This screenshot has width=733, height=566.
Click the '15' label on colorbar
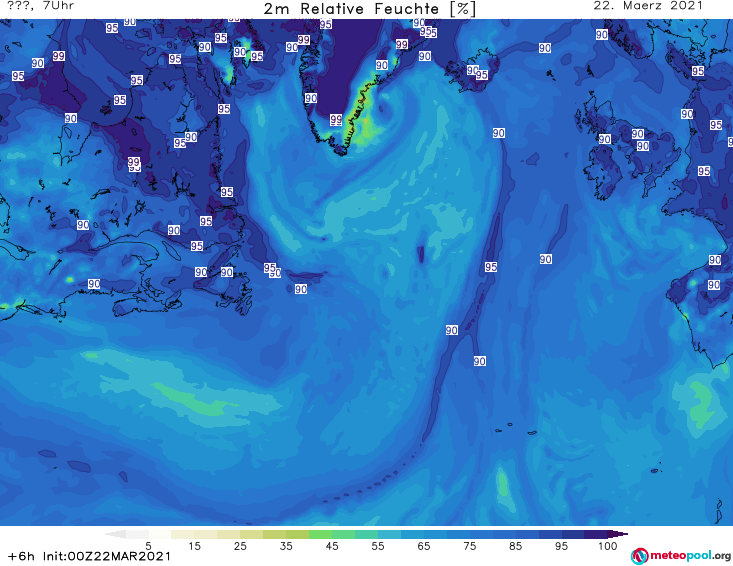[194, 546]
